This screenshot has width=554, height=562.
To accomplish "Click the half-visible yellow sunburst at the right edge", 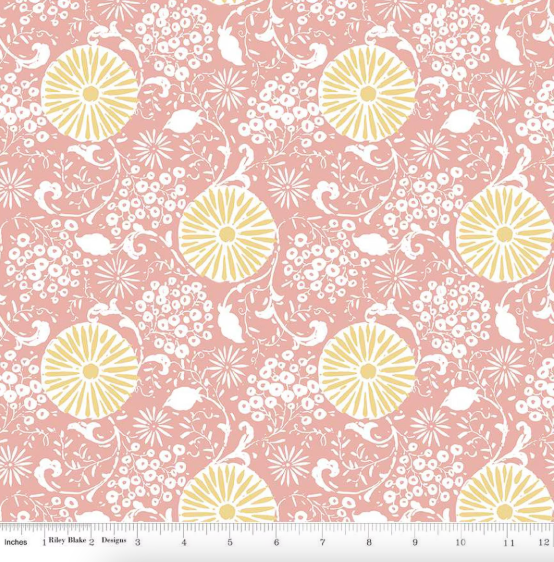I will click(x=505, y=234).
